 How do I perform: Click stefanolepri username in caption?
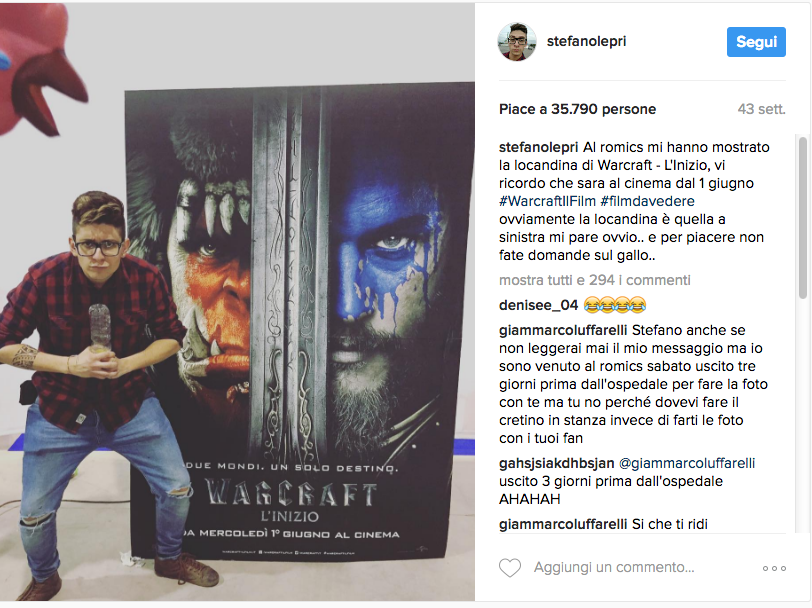click(538, 147)
